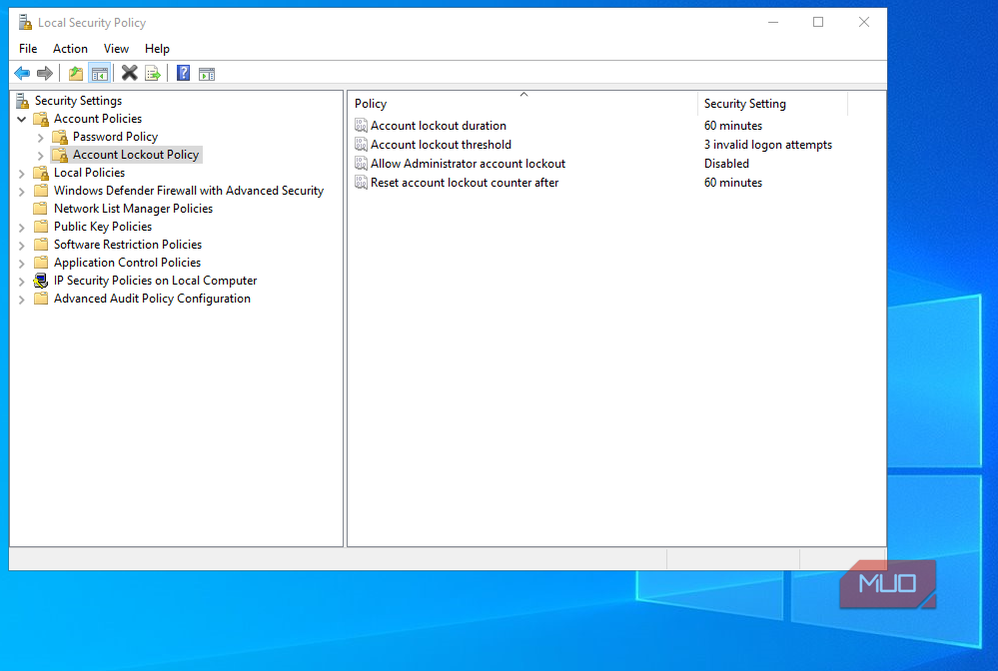Open Help via the blue question-mark icon
The height and width of the screenshot is (671, 998).
point(183,74)
